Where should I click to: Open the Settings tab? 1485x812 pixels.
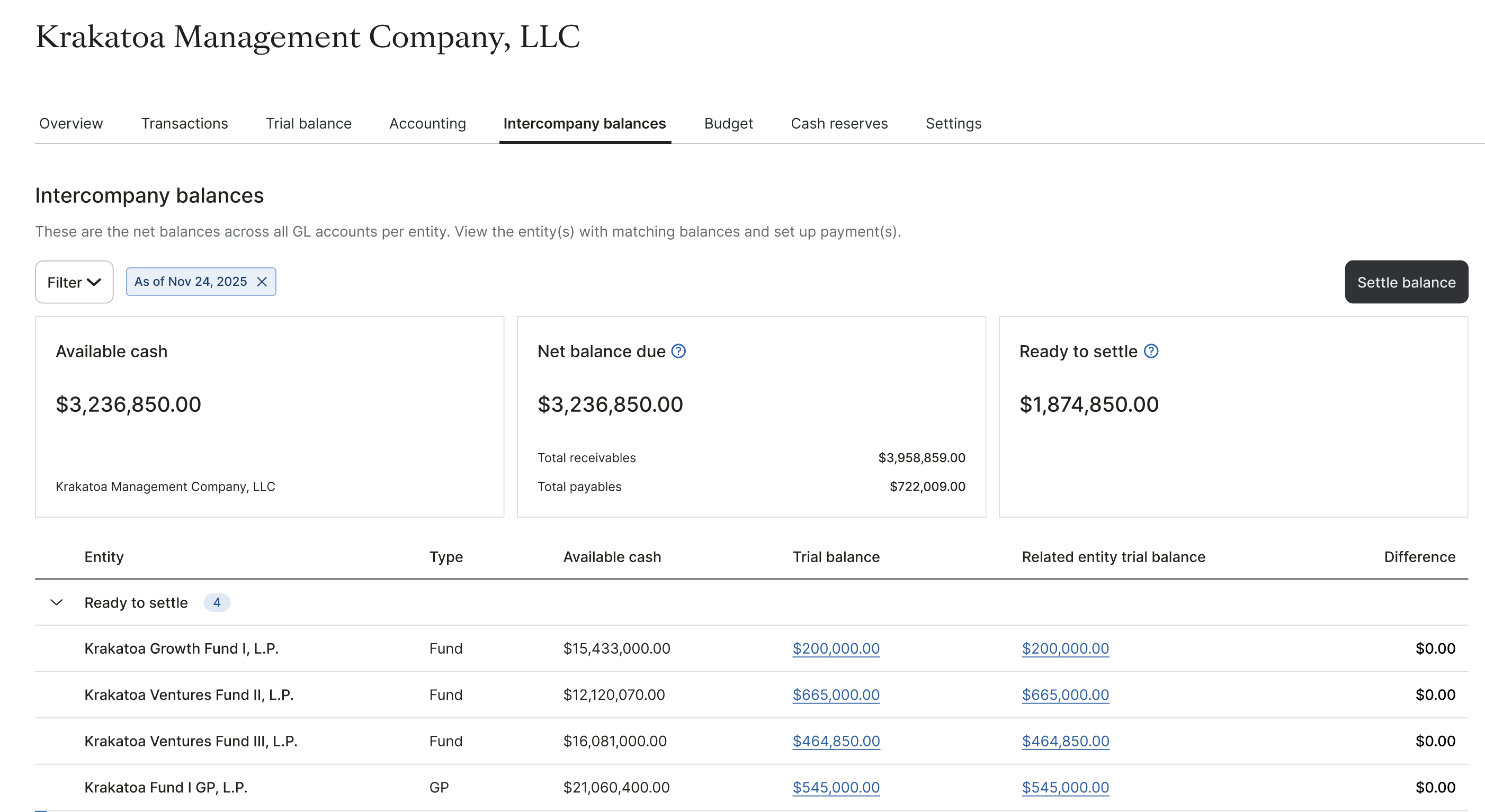coord(953,123)
